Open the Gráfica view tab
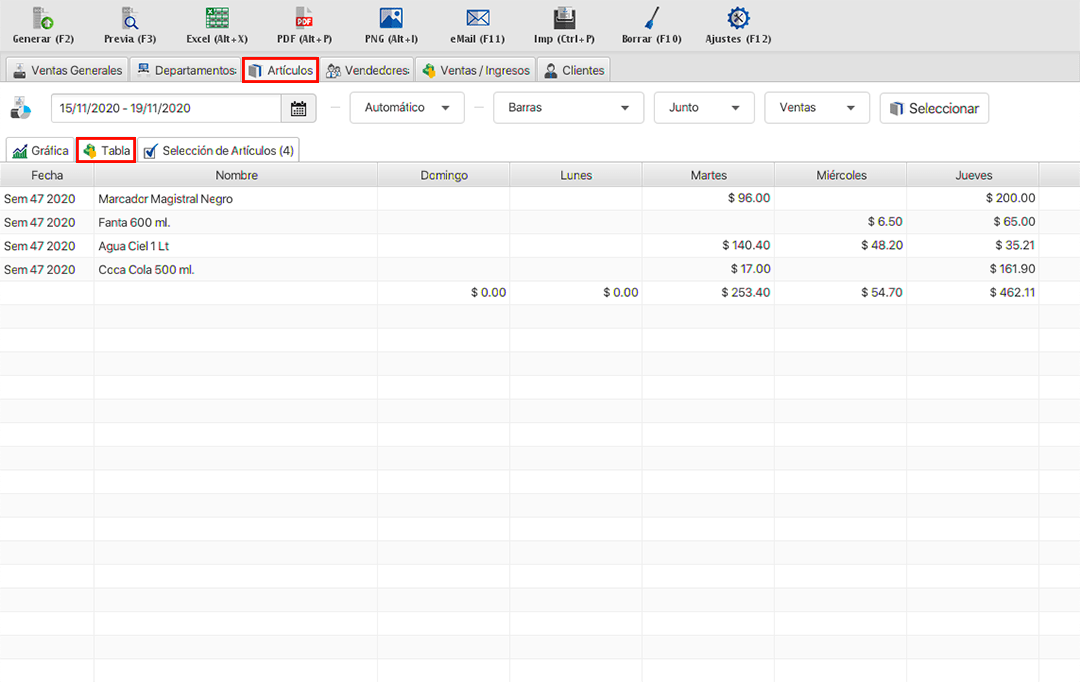The image size is (1080, 682). tap(41, 151)
